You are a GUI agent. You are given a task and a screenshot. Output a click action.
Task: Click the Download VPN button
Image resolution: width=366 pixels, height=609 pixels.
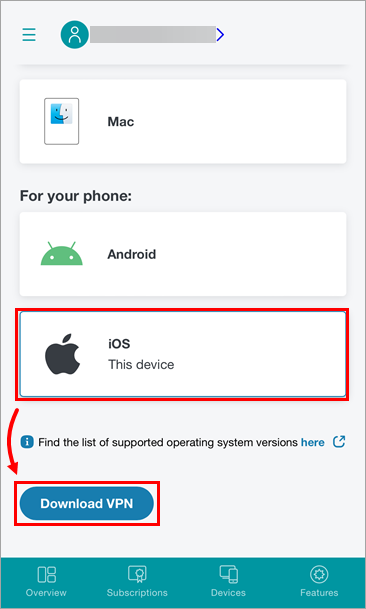click(87, 503)
